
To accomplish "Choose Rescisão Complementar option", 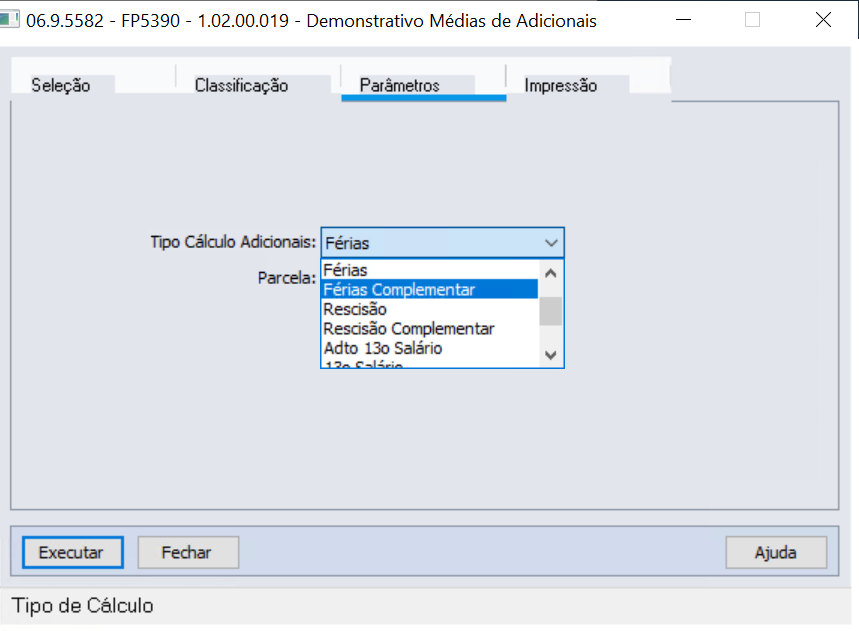I will [x=430, y=329].
